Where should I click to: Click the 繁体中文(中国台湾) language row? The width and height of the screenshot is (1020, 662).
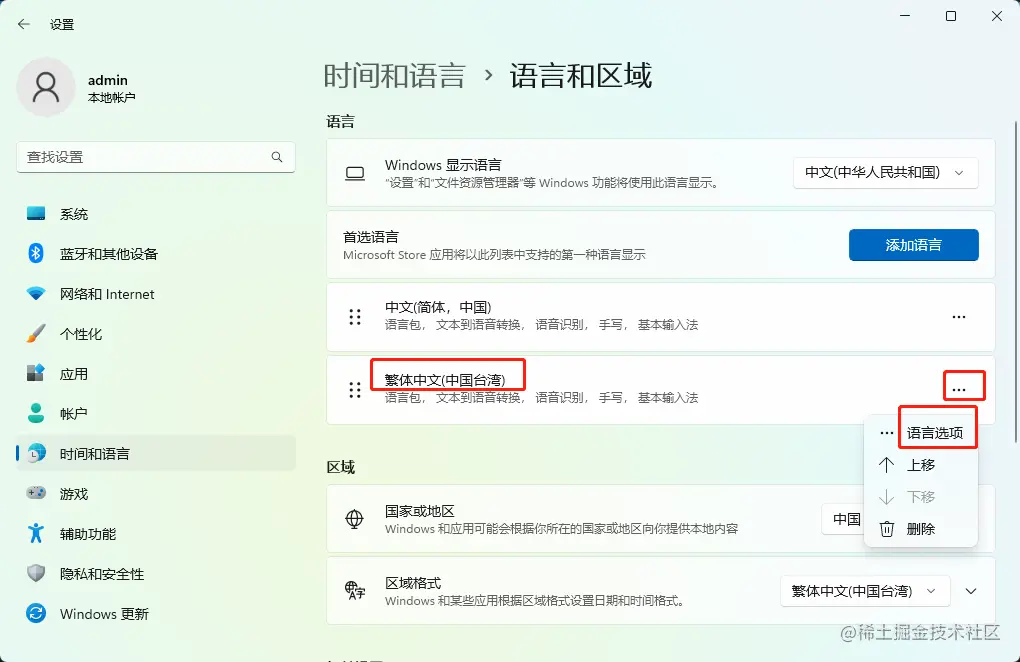click(660, 390)
